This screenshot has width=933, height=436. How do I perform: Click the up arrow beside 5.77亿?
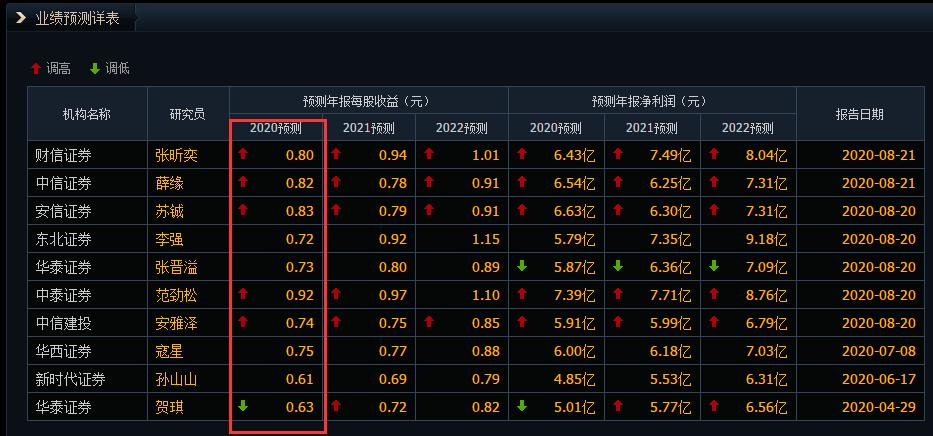click(618, 406)
